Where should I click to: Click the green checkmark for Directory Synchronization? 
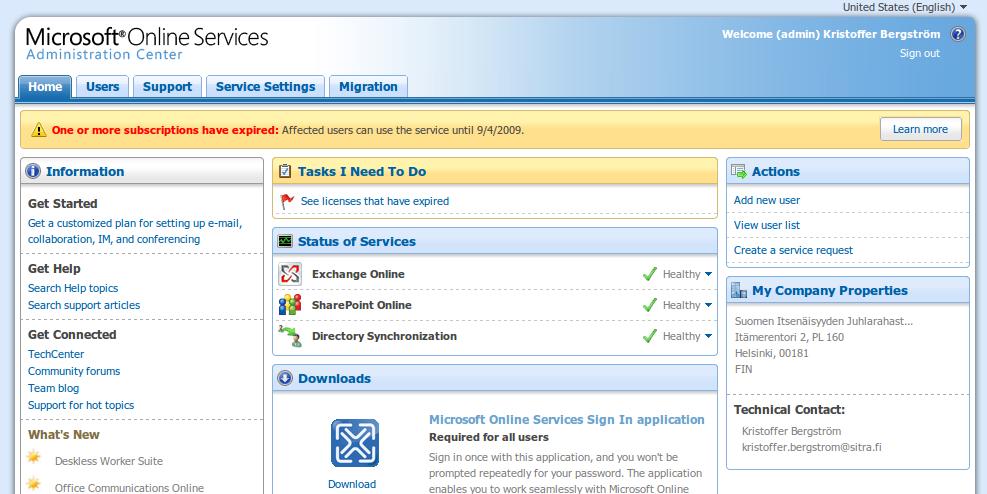click(x=650, y=335)
